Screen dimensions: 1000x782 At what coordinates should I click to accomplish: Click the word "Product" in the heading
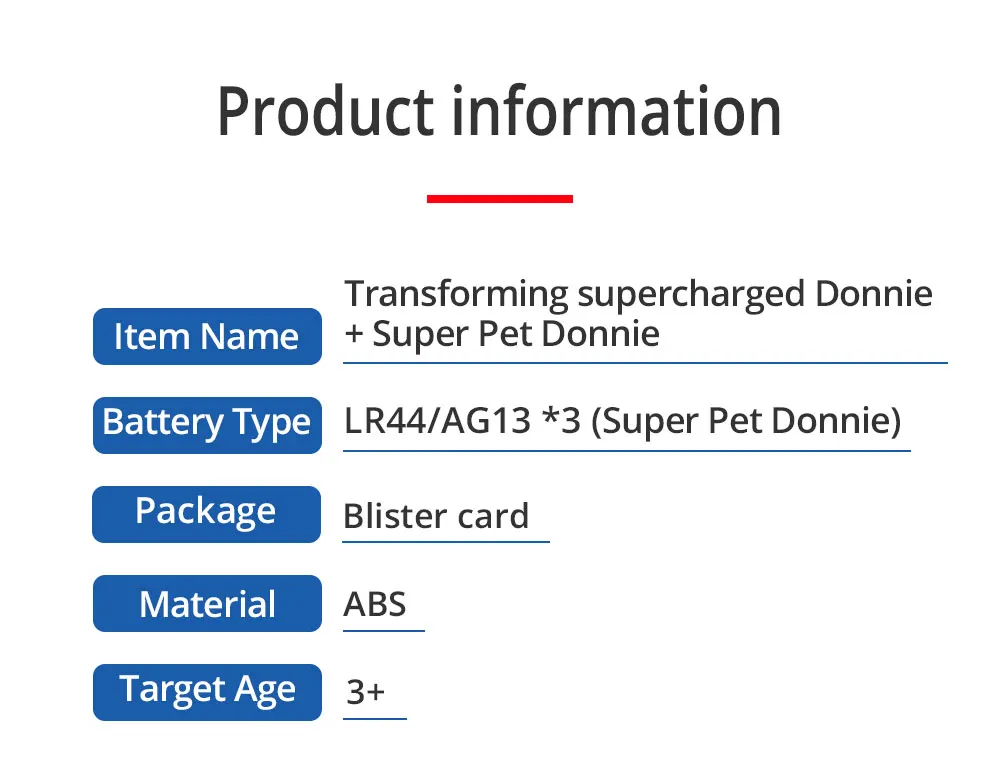pyautogui.click(x=326, y=112)
